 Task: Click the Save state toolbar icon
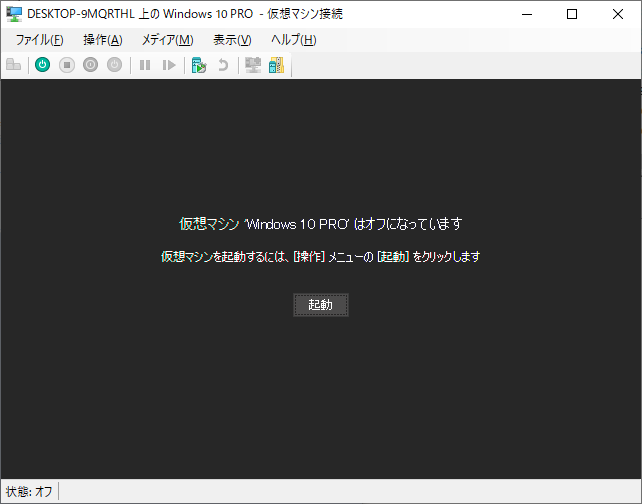point(114,65)
